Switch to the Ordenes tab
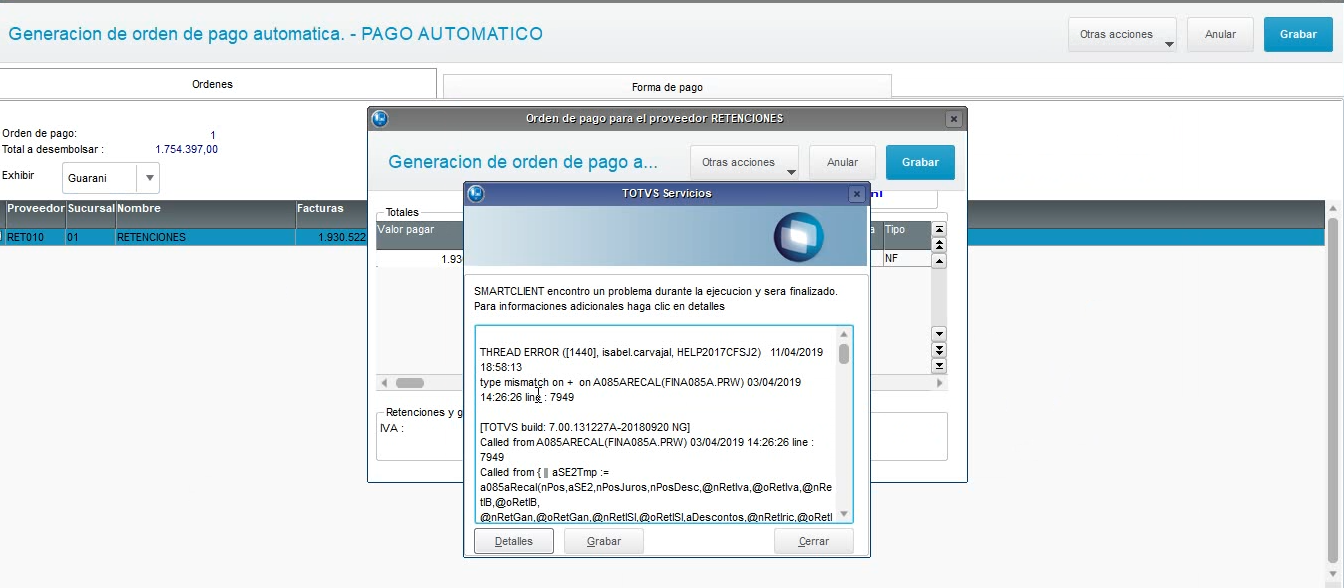Screen dimensions: 1344x588 pyautogui.click(x=212, y=84)
